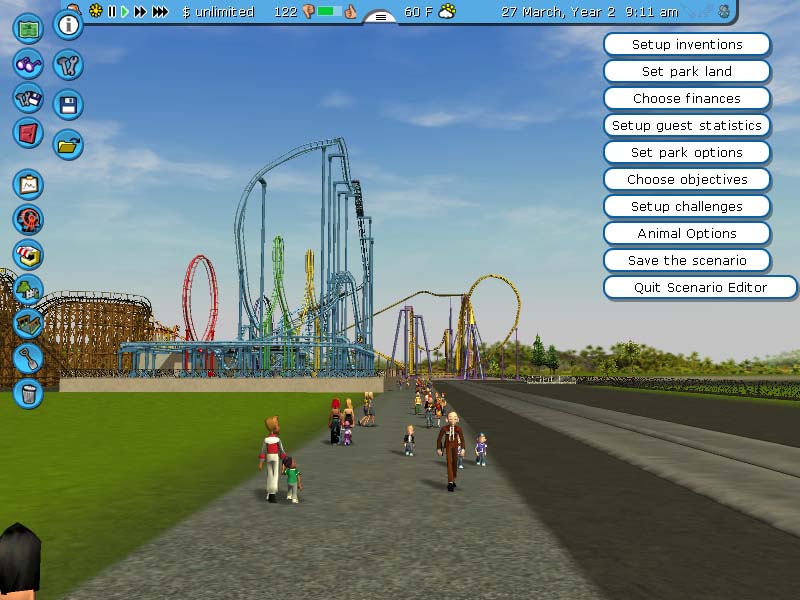The height and width of the screenshot is (600, 800).
Task: Click the floppy disk save icon
Action: 68,105
